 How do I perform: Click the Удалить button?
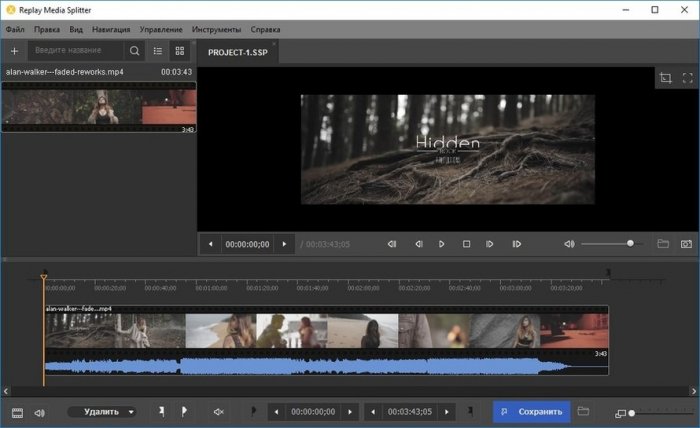(101, 412)
